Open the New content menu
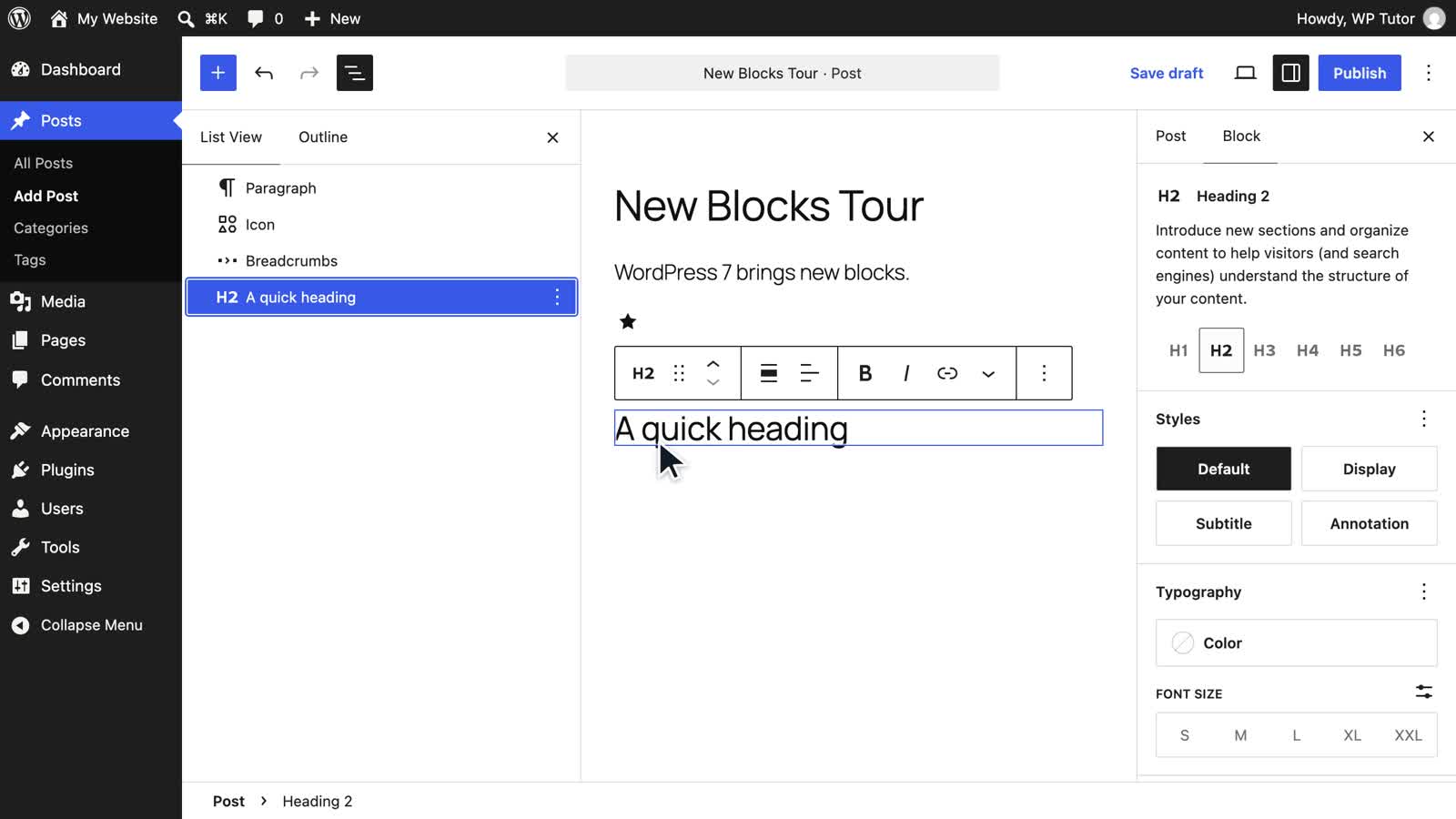This screenshot has width=1456, height=819. [332, 18]
